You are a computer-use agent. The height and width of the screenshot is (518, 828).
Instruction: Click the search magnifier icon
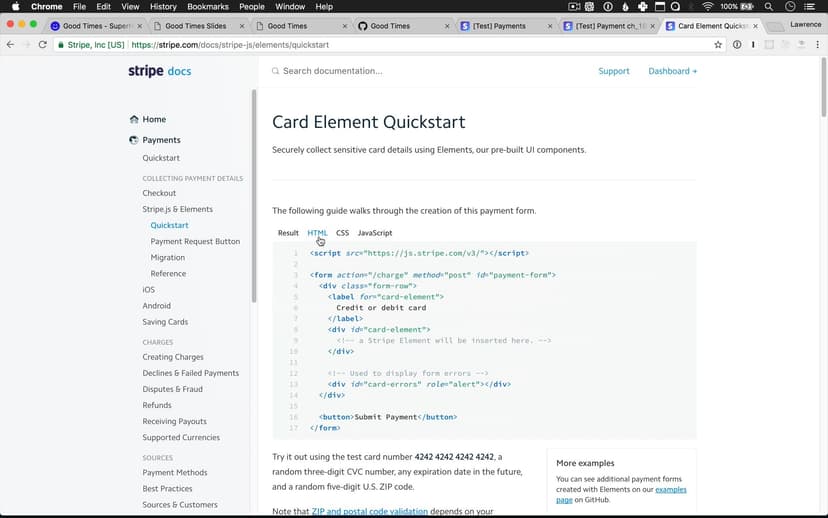click(276, 71)
